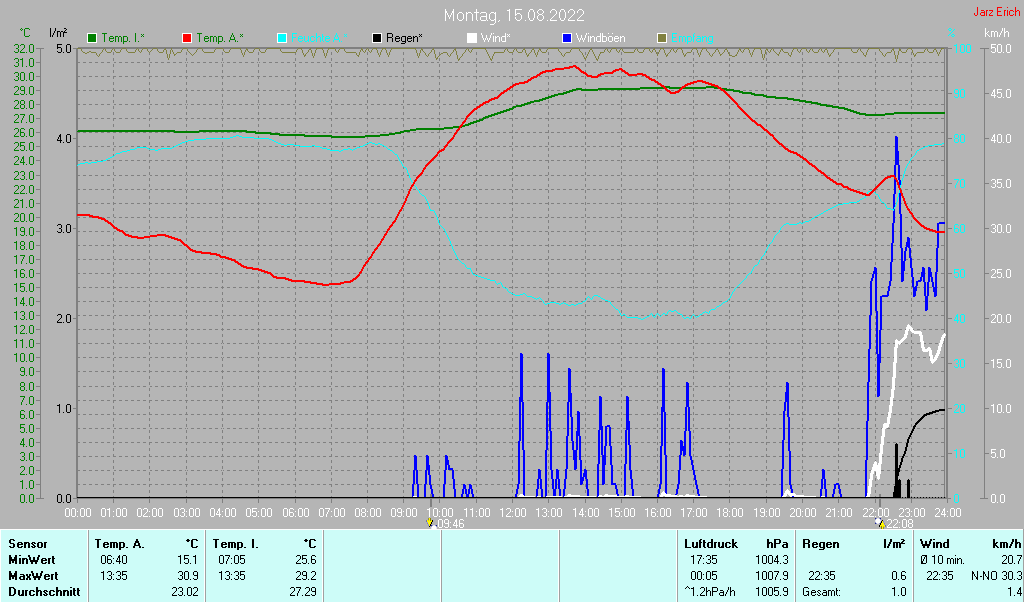Viewport: 1024px width, 602px height.
Task: Click the 'Wind' table column header
Action: pyautogui.click(x=935, y=544)
